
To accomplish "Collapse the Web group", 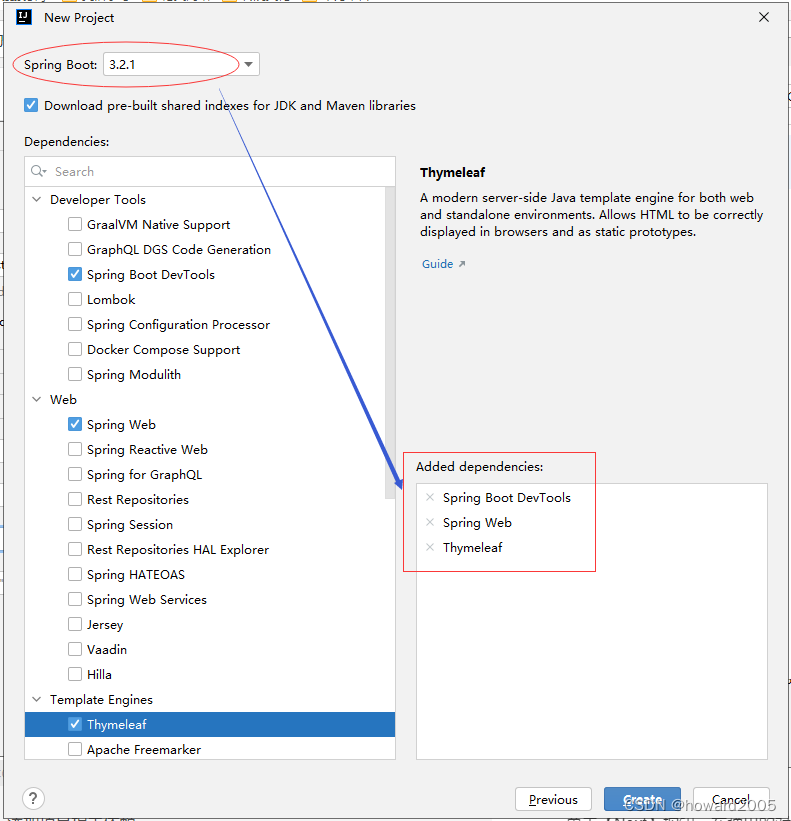I will coord(37,399).
